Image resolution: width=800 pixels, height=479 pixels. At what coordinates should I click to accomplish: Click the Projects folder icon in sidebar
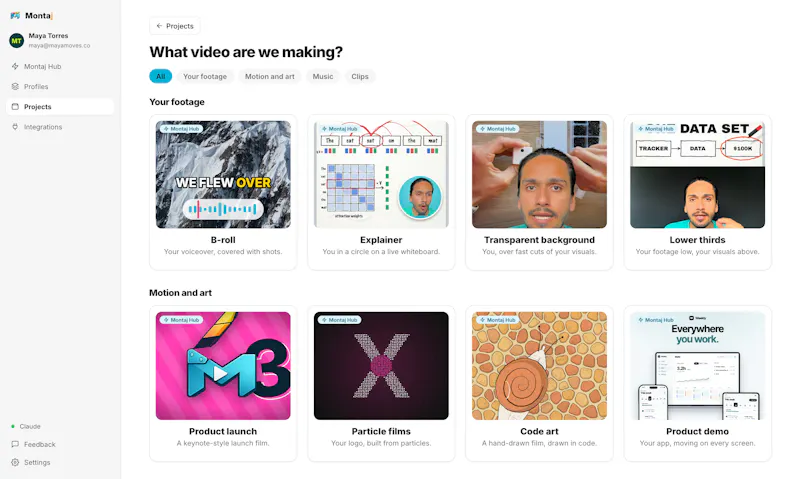click(15, 107)
